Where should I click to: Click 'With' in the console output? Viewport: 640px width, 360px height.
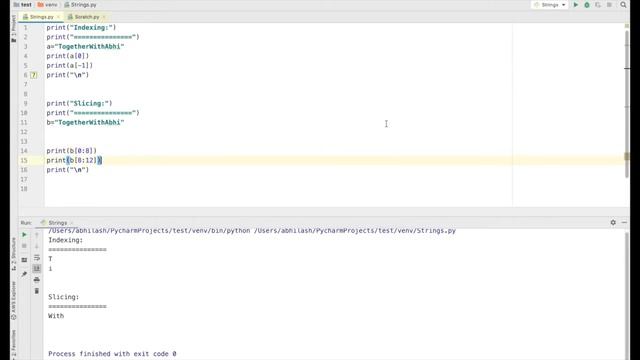pyautogui.click(x=56, y=316)
